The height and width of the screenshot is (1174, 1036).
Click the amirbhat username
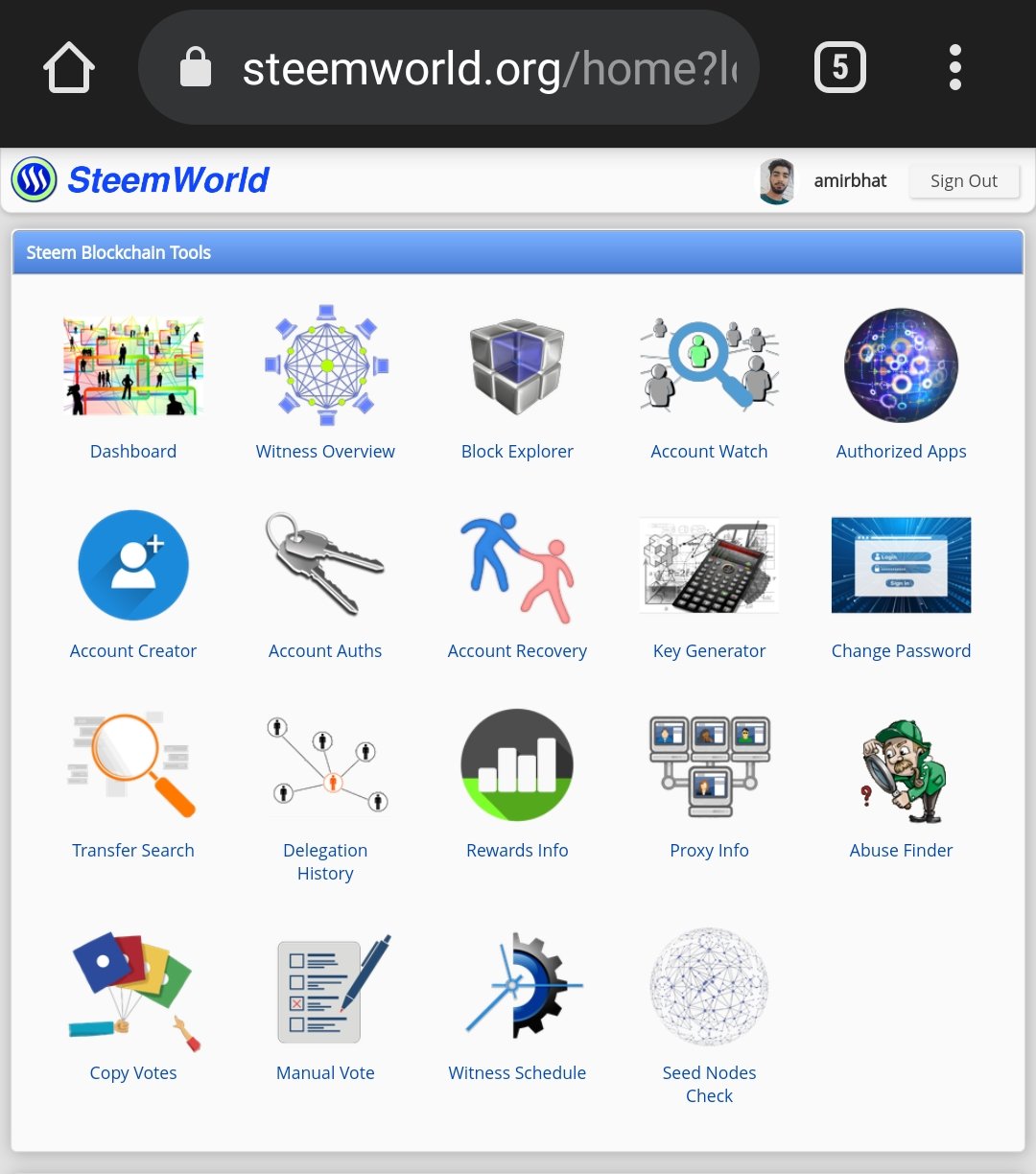(850, 180)
